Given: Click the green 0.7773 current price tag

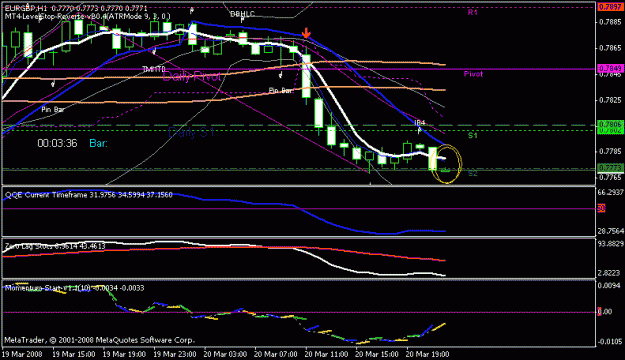Looking at the screenshot, I should click(610, 168).
